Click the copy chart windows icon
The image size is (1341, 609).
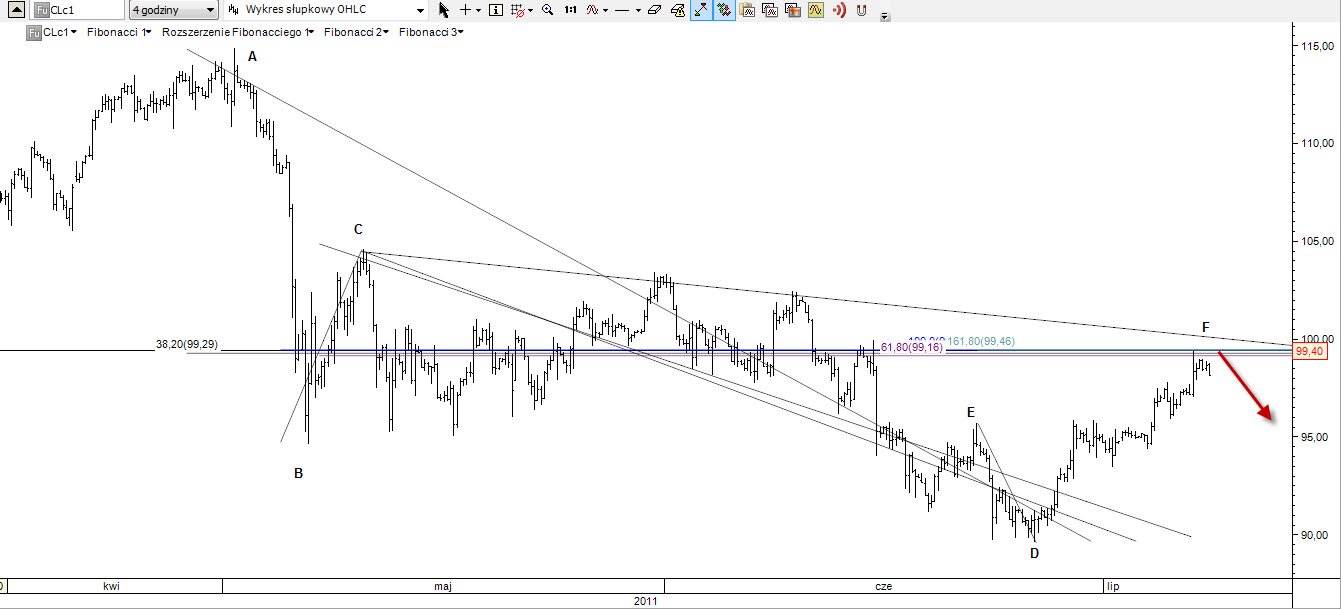pos(769,10)
